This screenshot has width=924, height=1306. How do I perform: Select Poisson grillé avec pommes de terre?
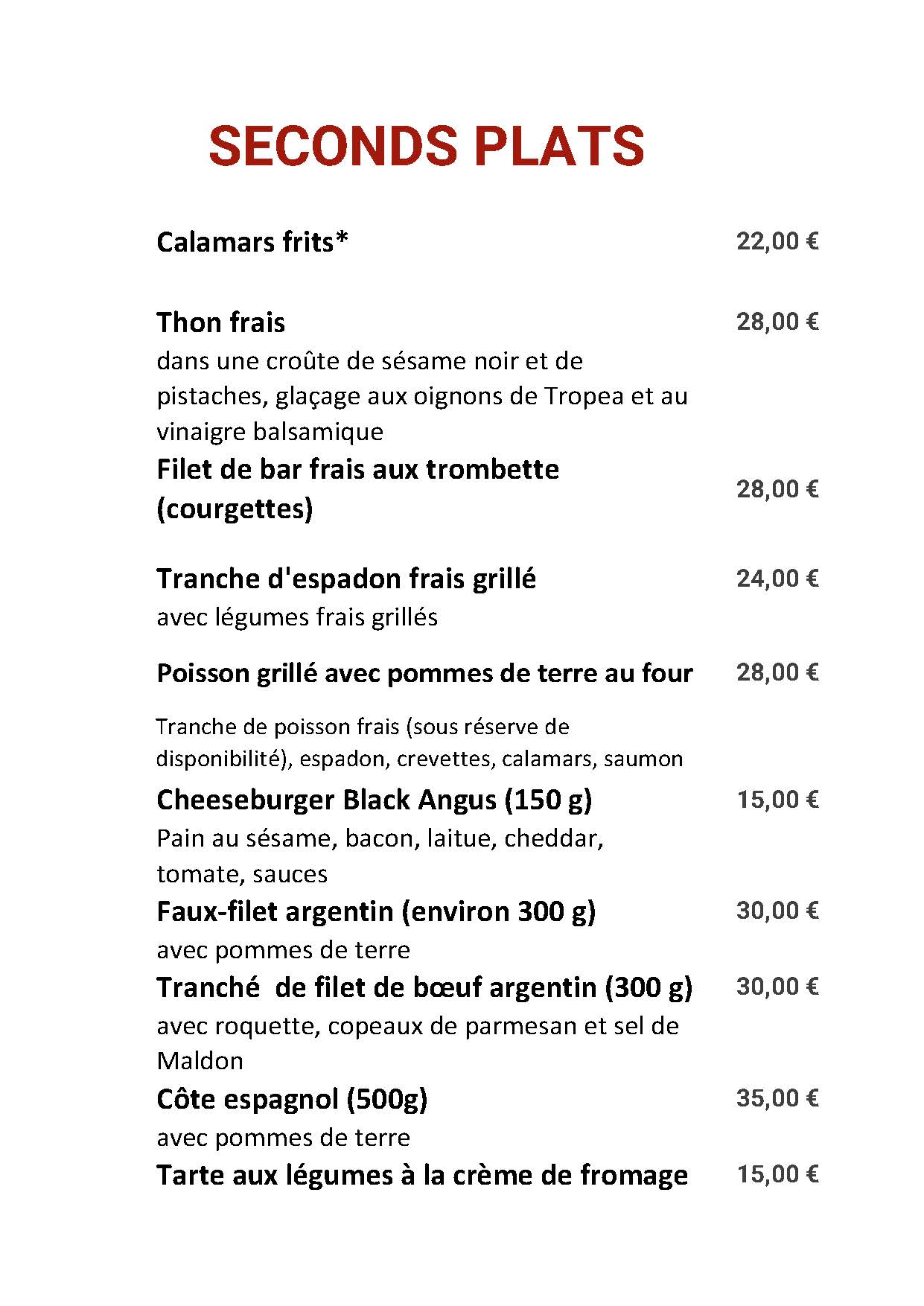coord(424,673)
